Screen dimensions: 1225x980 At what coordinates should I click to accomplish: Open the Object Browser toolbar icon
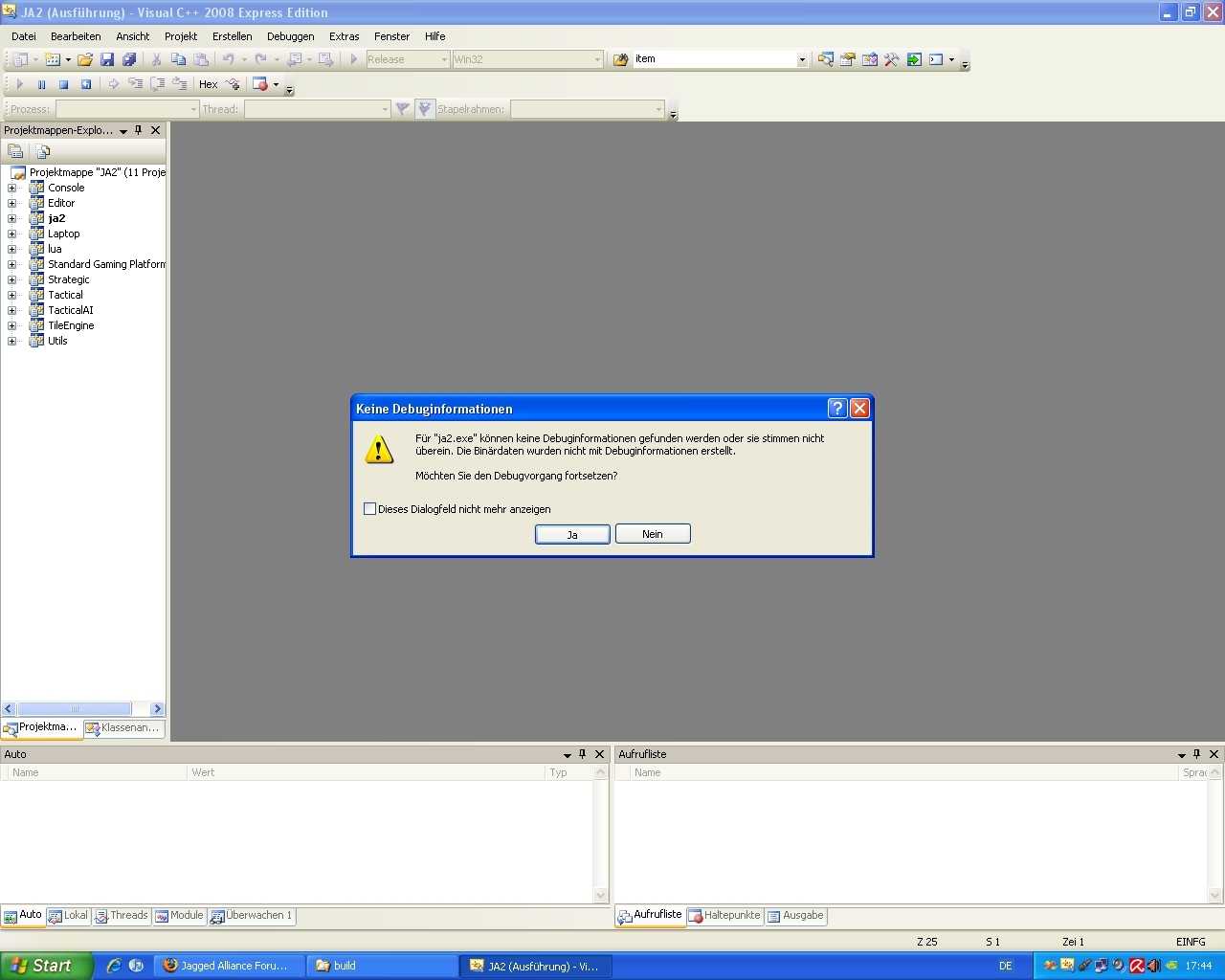click(870, 59)
